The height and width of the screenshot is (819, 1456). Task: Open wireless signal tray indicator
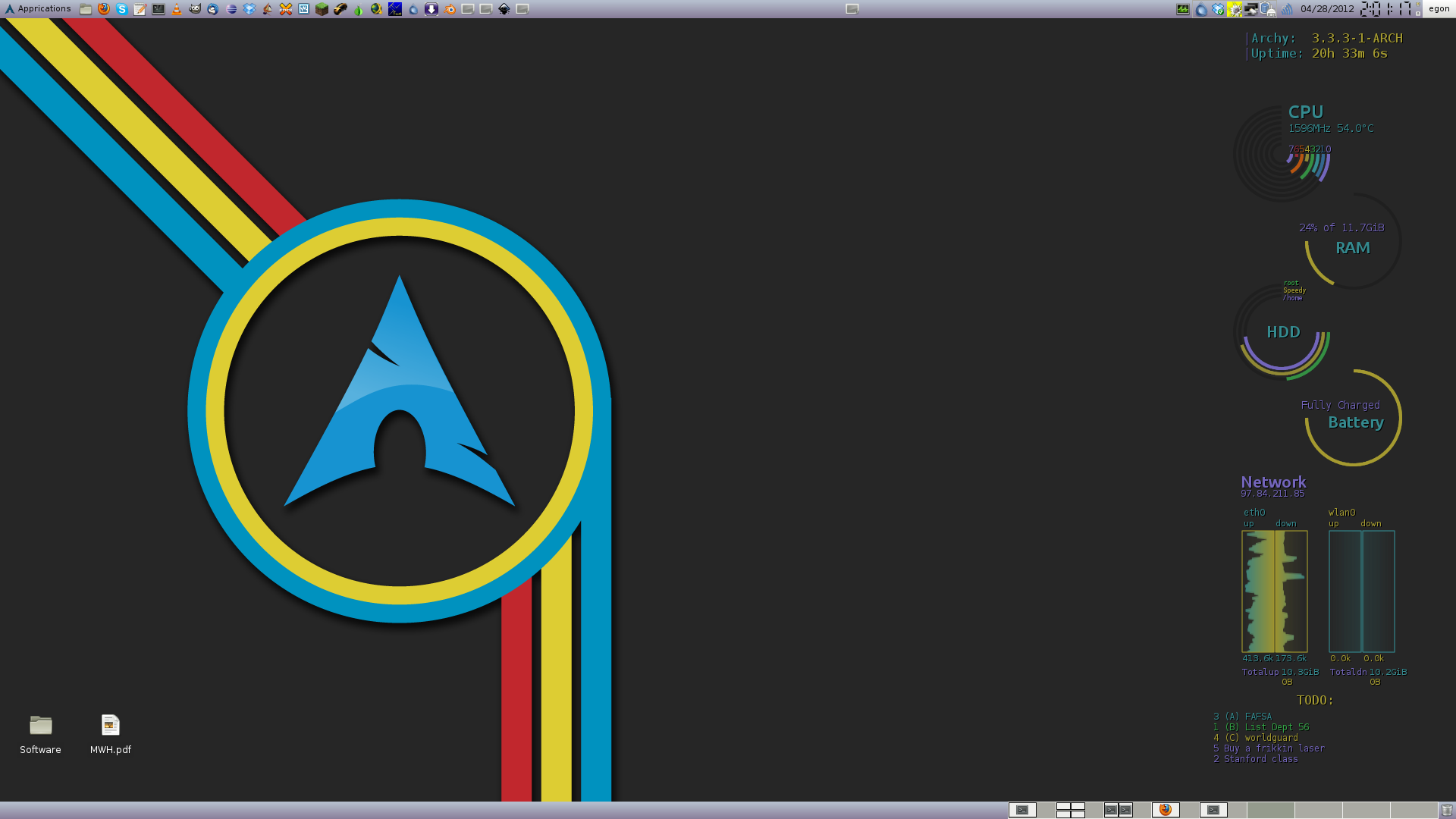click(x=1288, y=9)
